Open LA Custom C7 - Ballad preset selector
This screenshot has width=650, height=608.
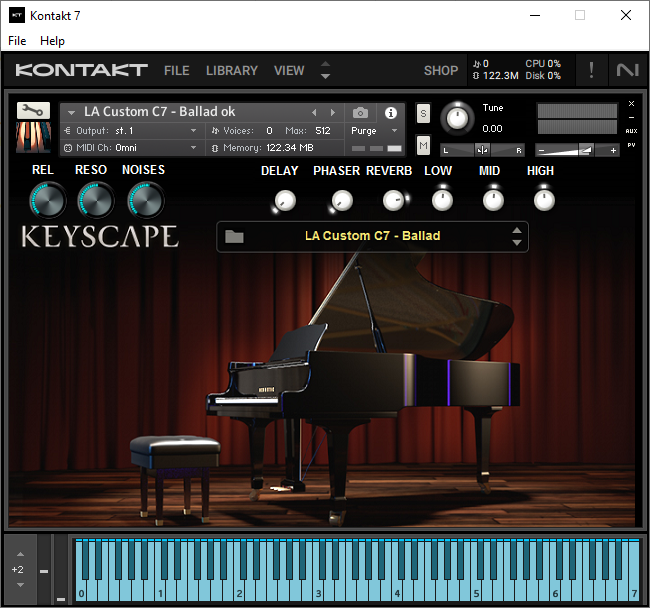point(372,237)
